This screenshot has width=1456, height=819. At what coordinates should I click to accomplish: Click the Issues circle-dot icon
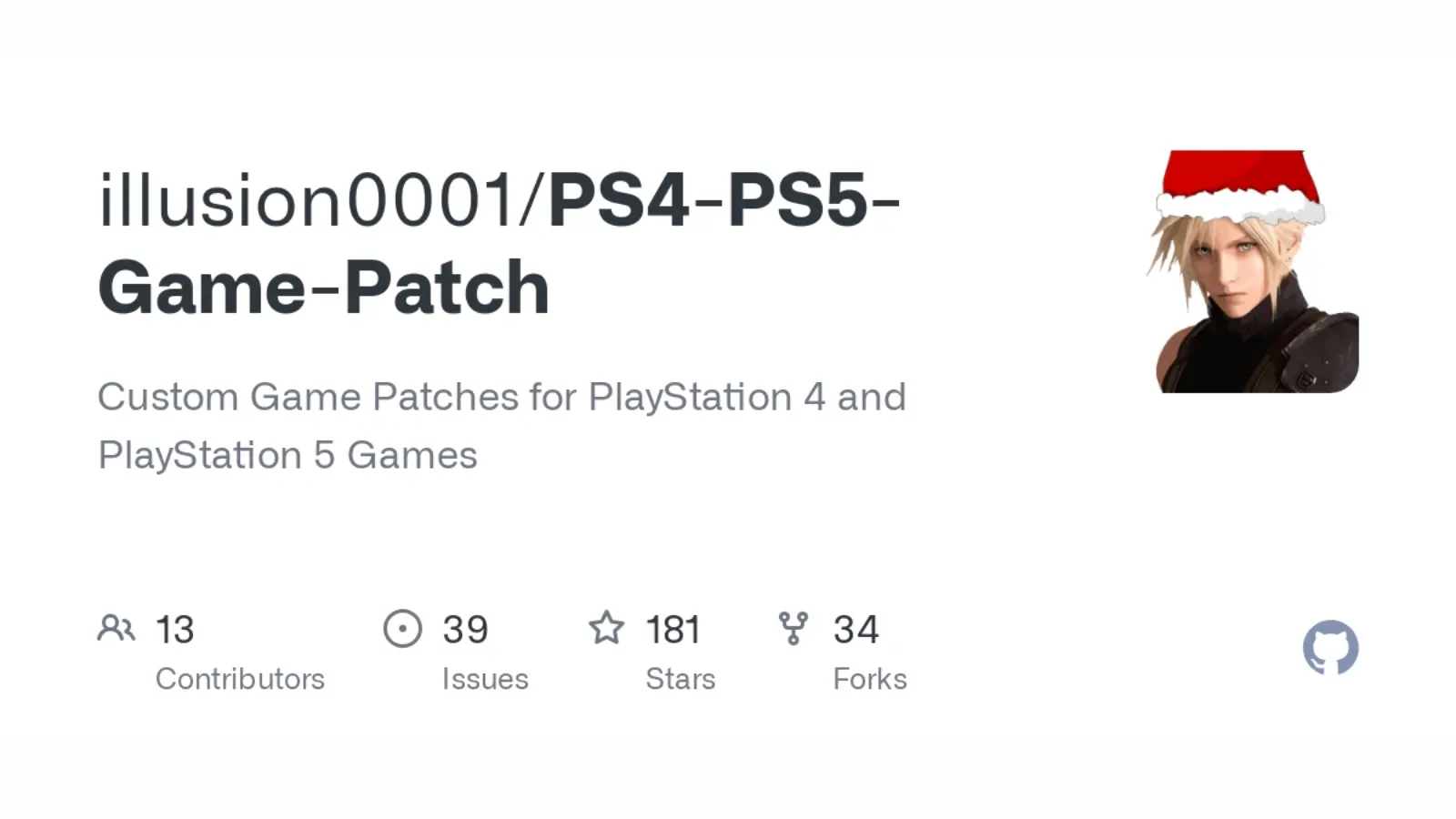(402, 628)
